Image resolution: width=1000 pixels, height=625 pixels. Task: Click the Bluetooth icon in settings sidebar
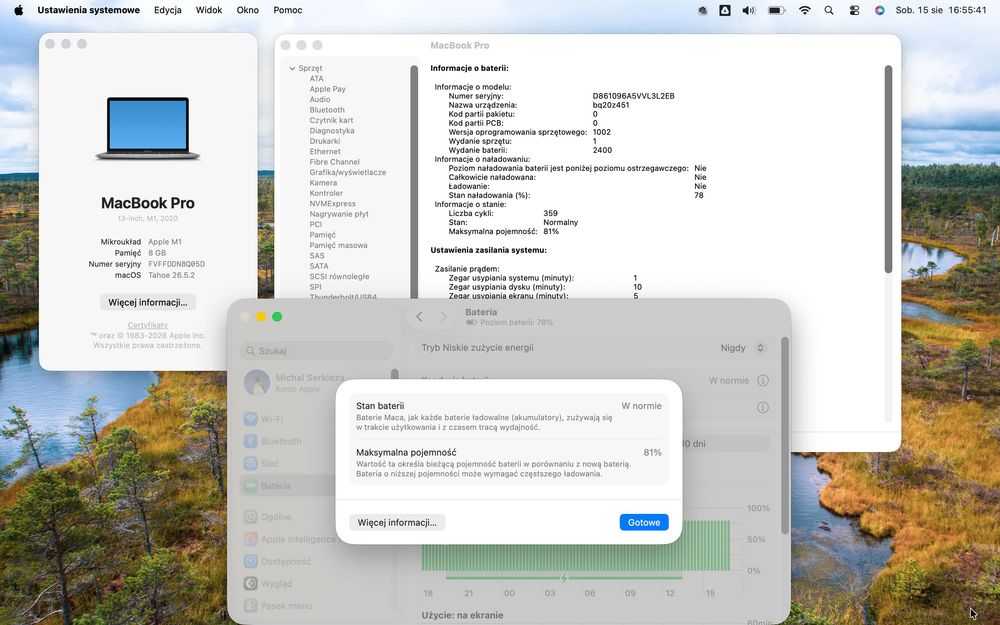(251, 441)
